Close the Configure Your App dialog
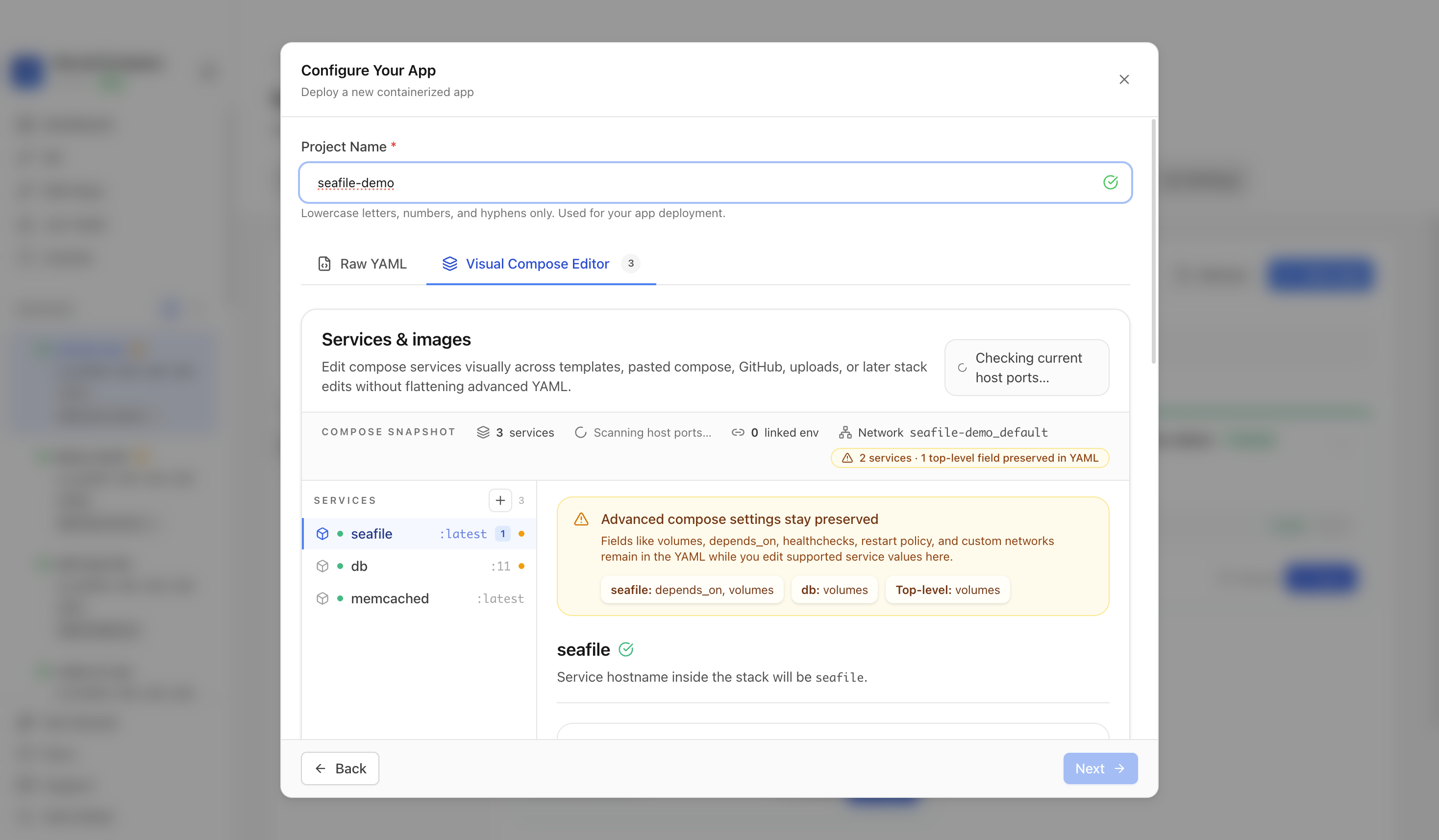This screenshot has height=840, width=1439. tap(1124, 79)
